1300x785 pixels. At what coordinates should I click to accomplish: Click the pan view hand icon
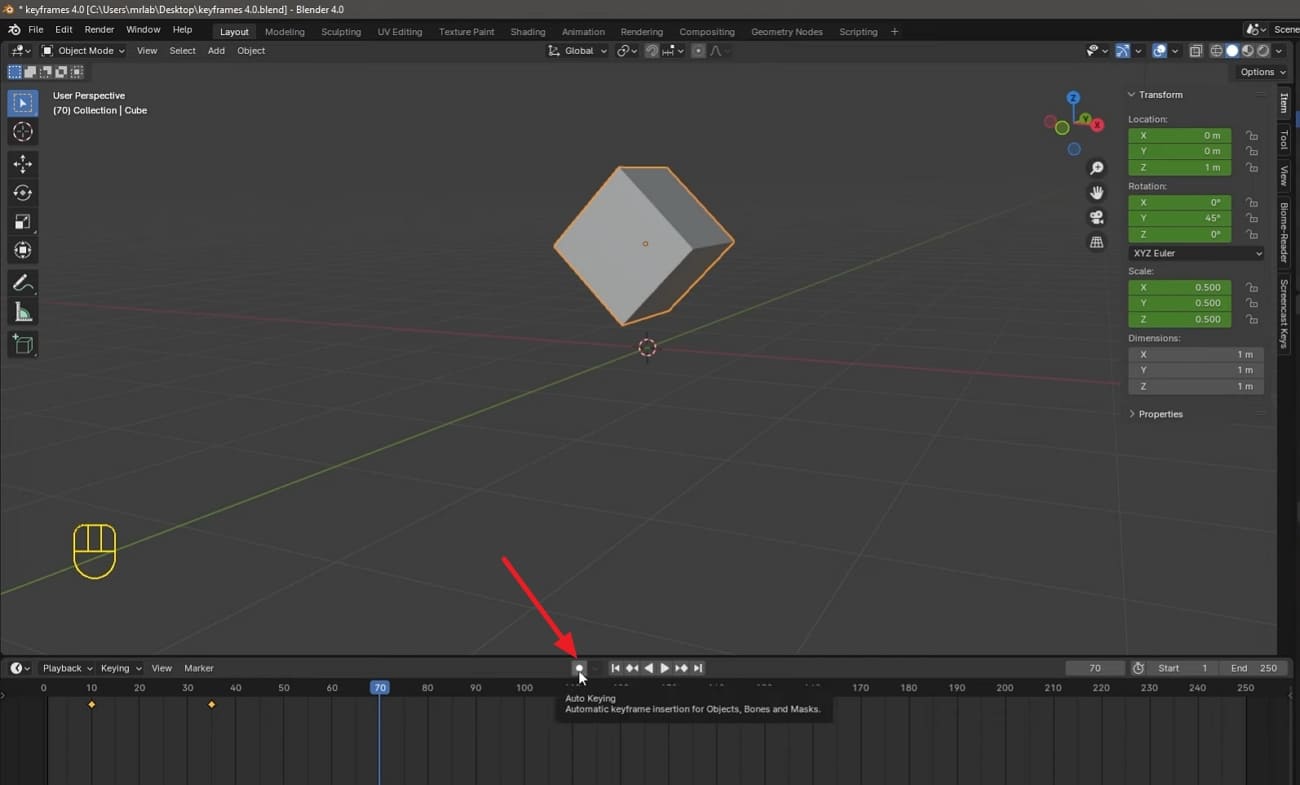pos(1097,193)
